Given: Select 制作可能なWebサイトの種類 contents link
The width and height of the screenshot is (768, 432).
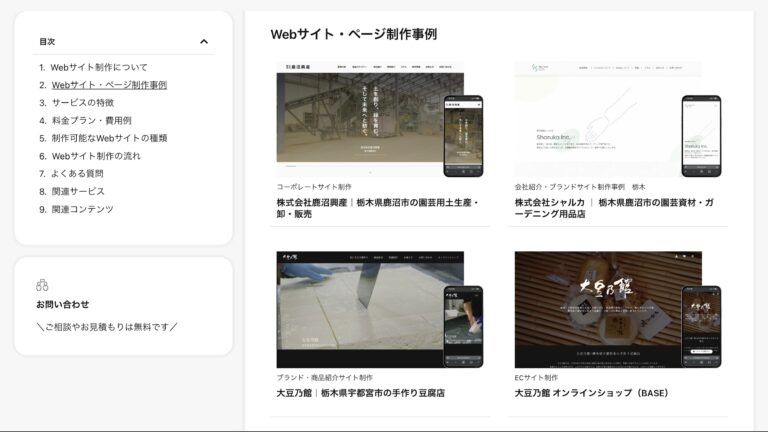Looking at the screenshot, I should [109, 138].
